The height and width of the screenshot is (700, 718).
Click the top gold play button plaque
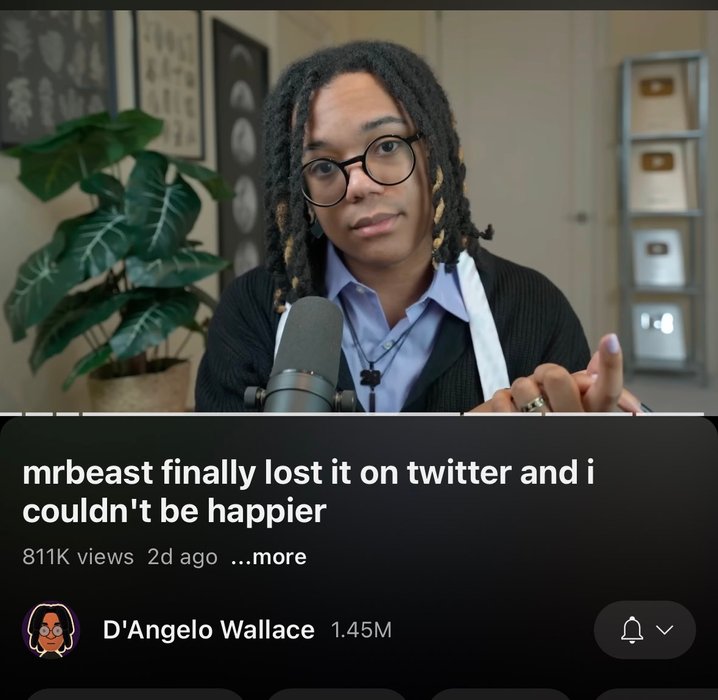(x=658, y=97)
